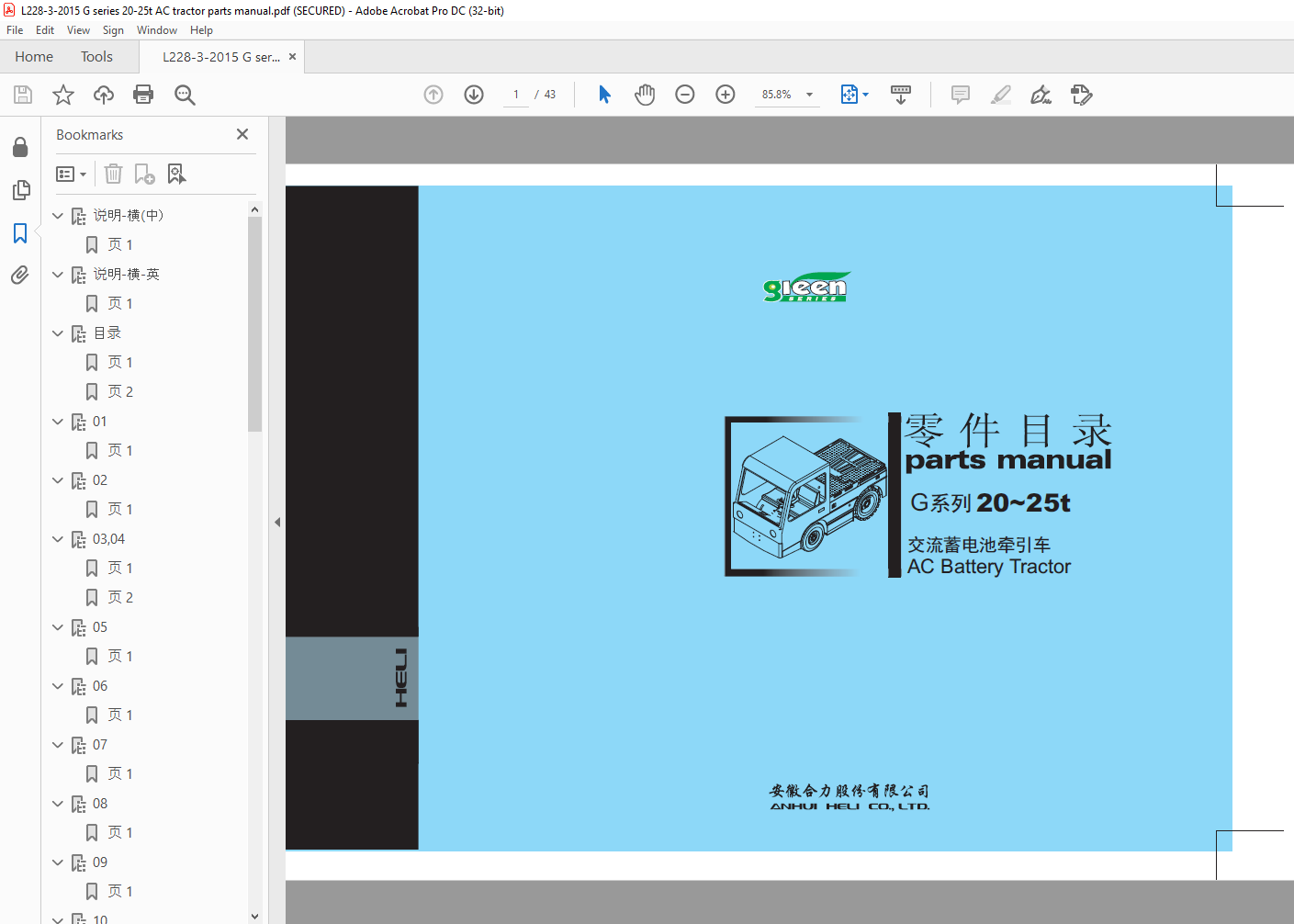The height and width of the screenshot is (924, 1294).
Task: Print the document with printer icon
Action: 143,95
